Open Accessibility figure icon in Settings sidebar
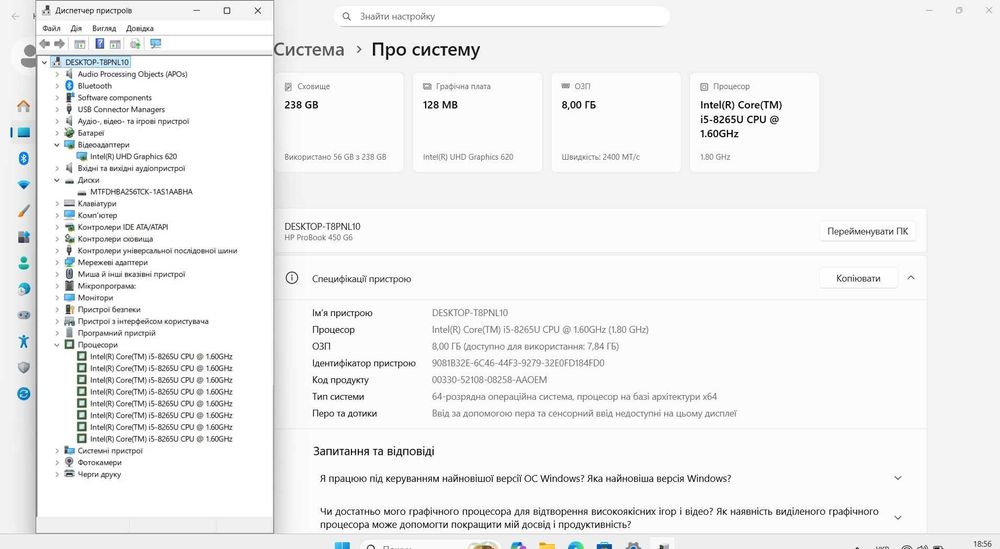 tap(24, 341)
